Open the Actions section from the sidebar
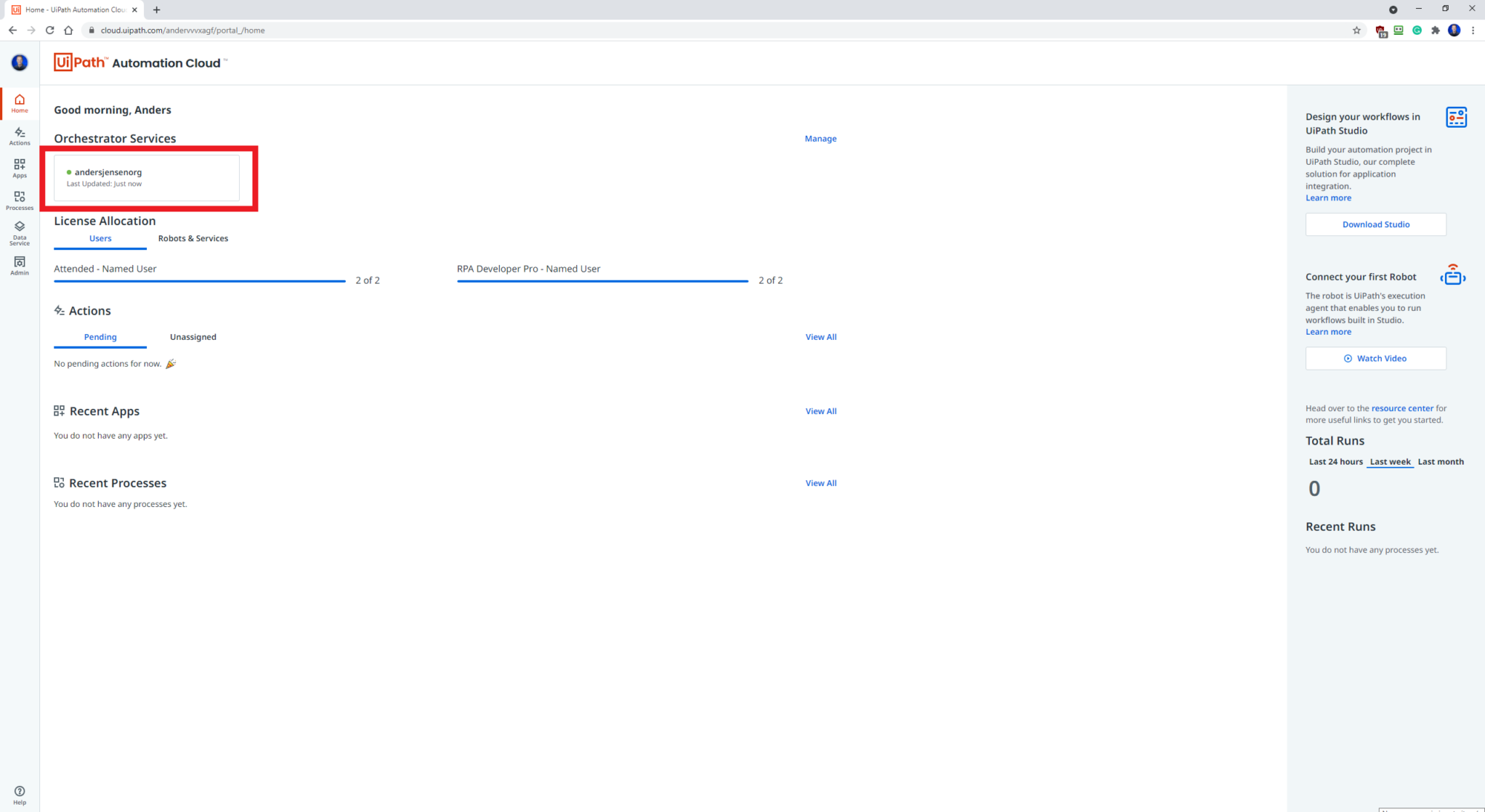1485x812 pixels. (19, 136)
